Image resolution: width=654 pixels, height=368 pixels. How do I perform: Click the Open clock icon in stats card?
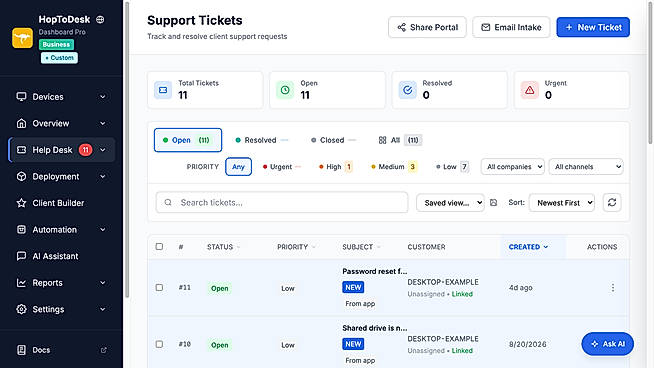(285, 90)
